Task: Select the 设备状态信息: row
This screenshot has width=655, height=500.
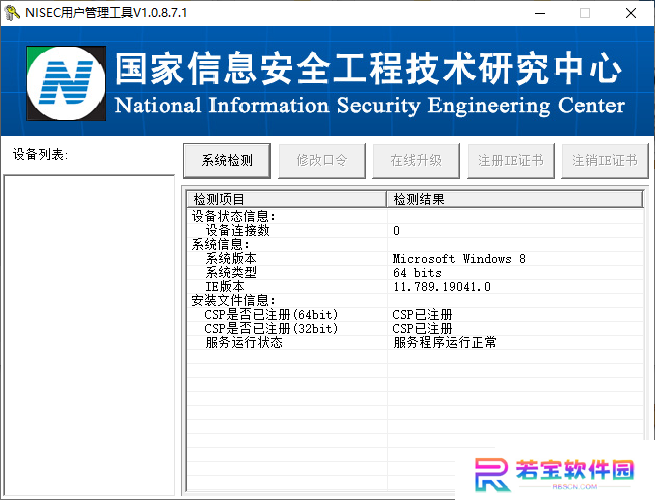Action: 415,216
